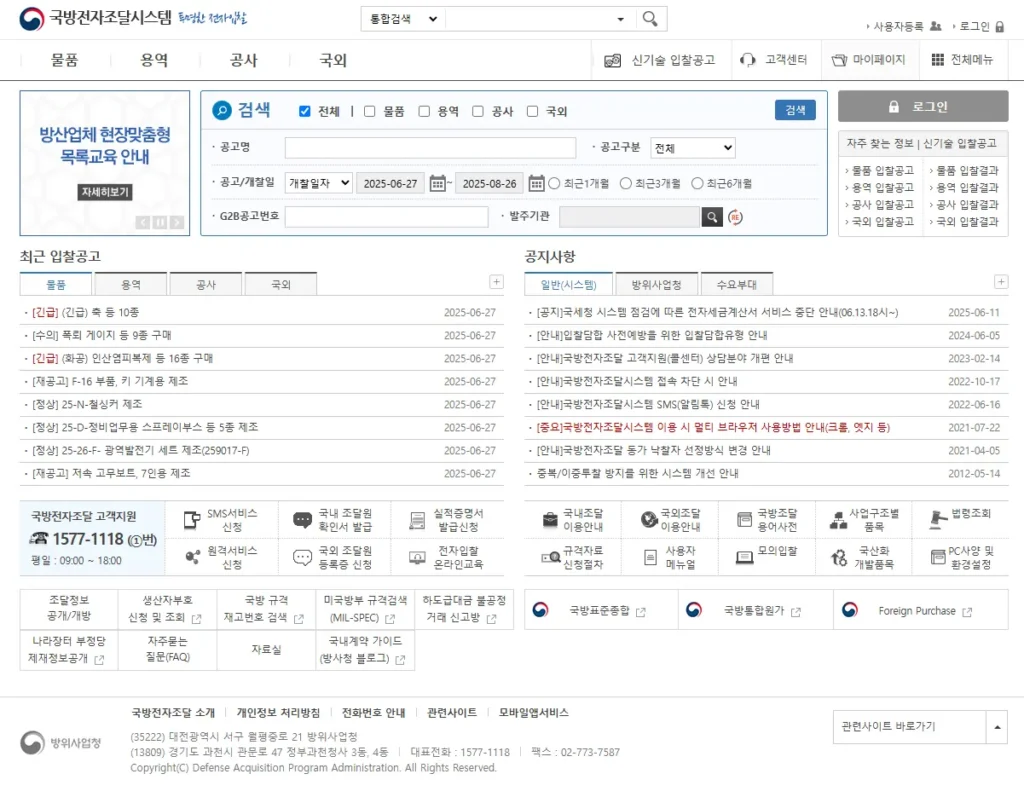The width and height of the screenshot is (1024, 797).
Task: Click the 공고명 input field
Action: point(430,148)
